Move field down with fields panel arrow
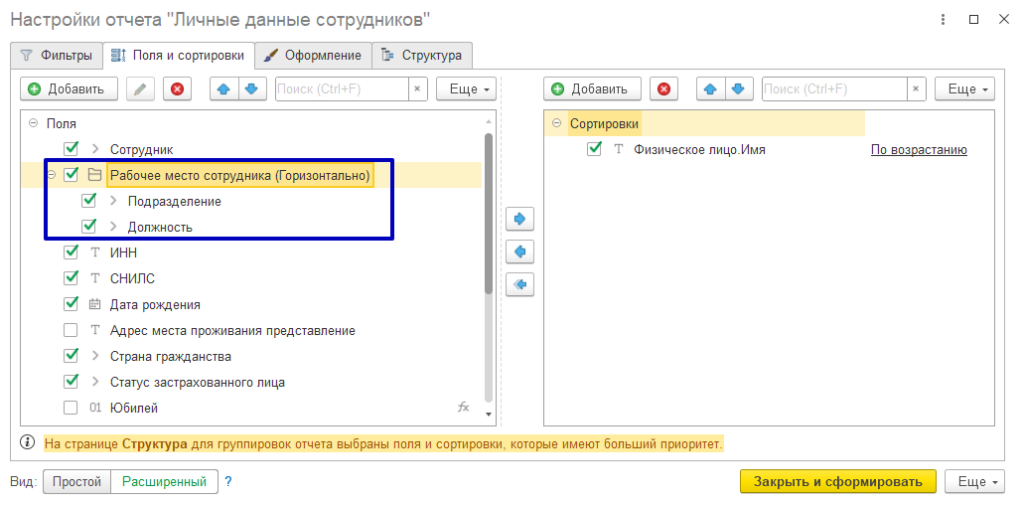1024x506 pixels. click(251, 89)
